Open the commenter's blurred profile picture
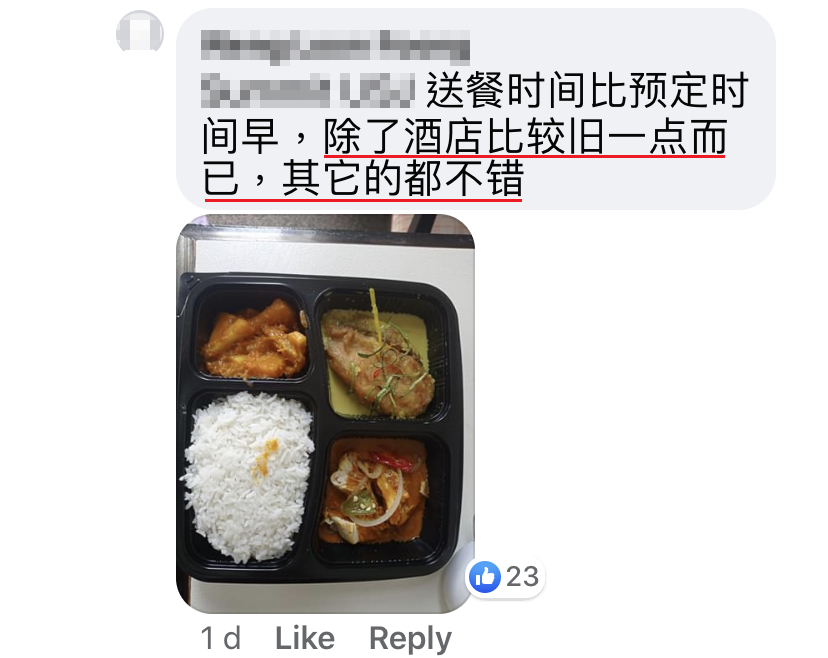828x658 pixels. (x=140, y=32)
